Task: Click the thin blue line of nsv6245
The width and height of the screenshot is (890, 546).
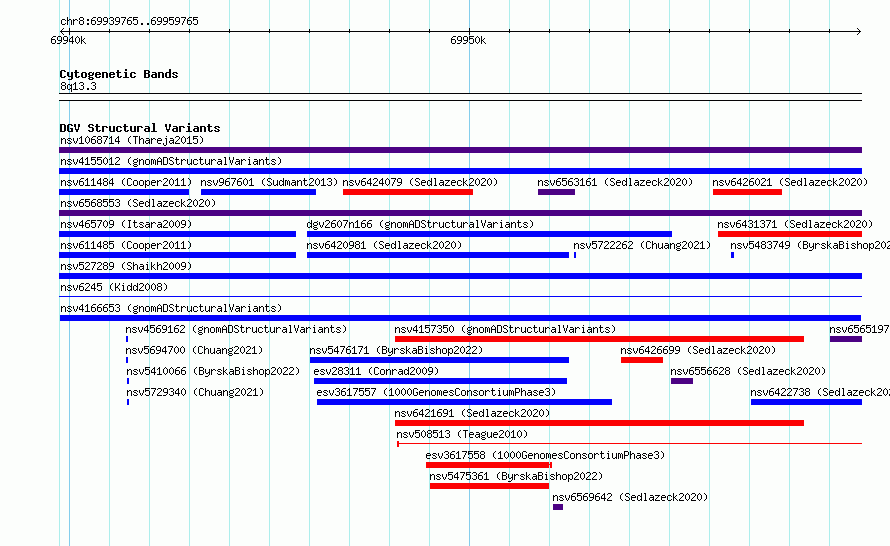Action: click(460, 296)
